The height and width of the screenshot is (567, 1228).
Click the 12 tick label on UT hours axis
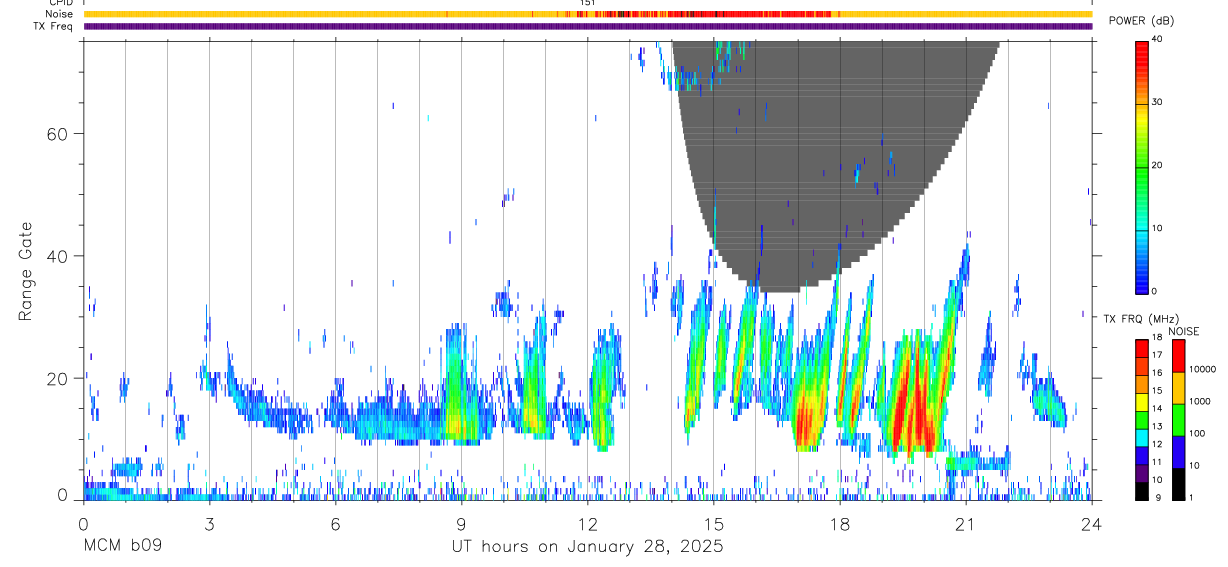point(587,523)
